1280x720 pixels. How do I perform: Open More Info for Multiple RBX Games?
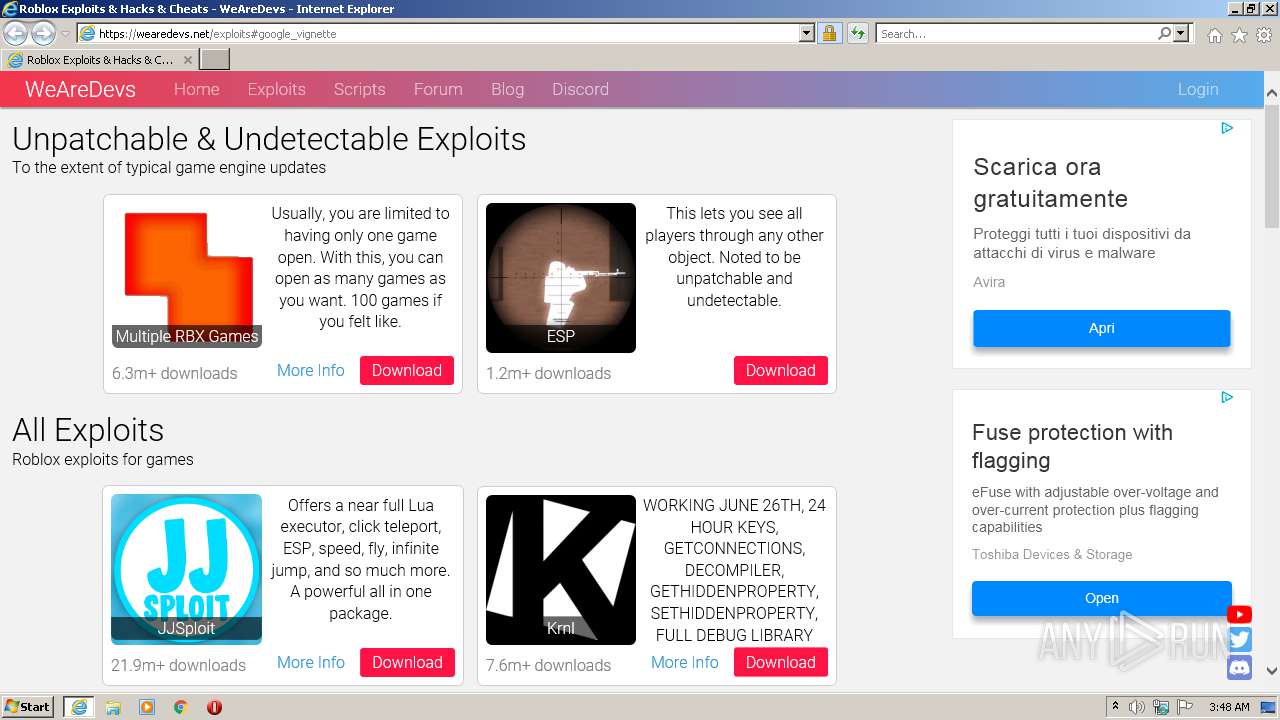(x=311, y=370)
